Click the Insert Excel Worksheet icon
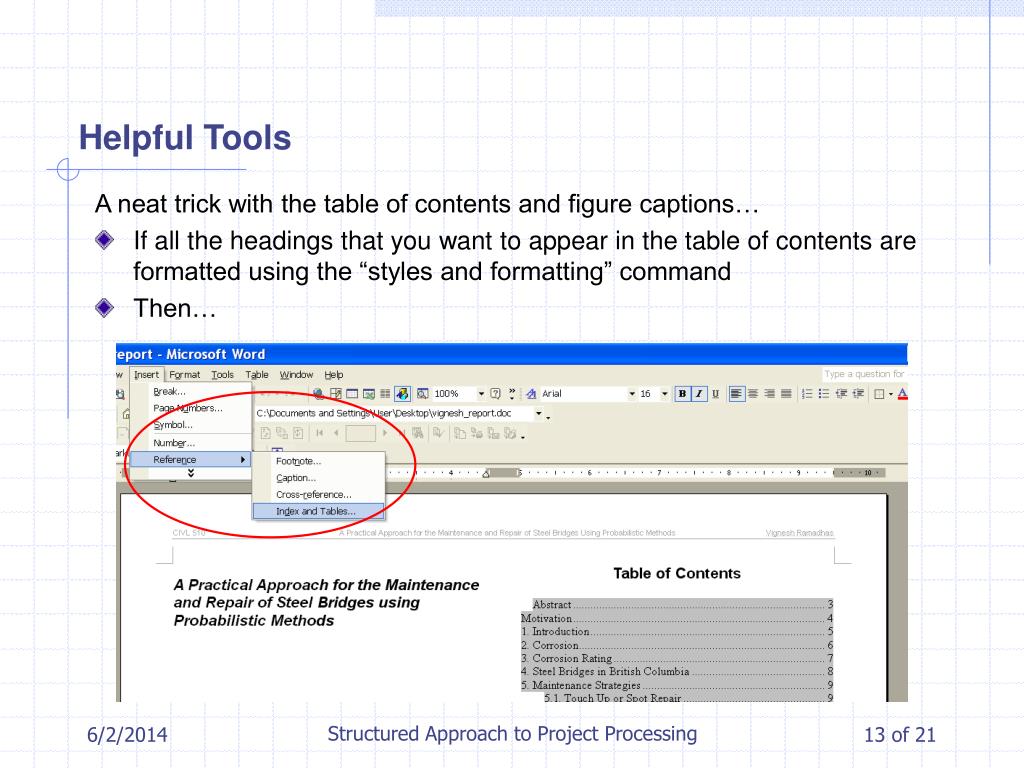Image resolution: width=1024 pixels, height=768 pixels. tap(369, 394)
